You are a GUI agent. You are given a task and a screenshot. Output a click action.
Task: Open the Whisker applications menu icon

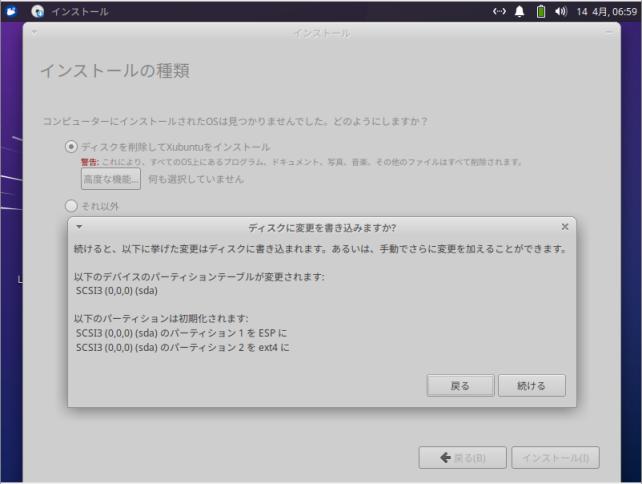point(11,11)
